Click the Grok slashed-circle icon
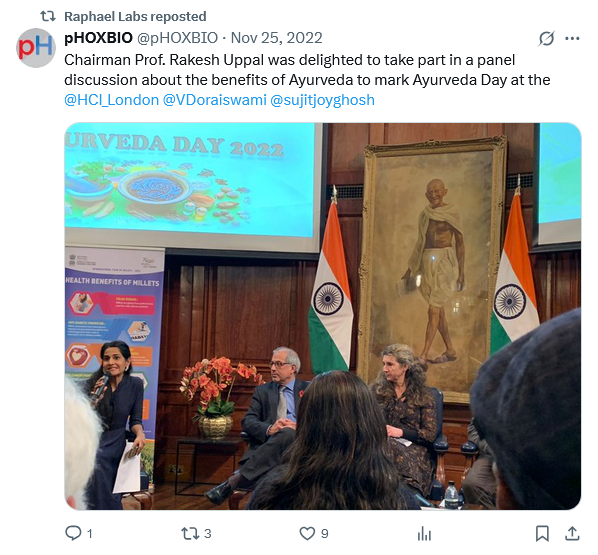Image resolution: width=598 pixels, height=555 pixels. [547, 38]
